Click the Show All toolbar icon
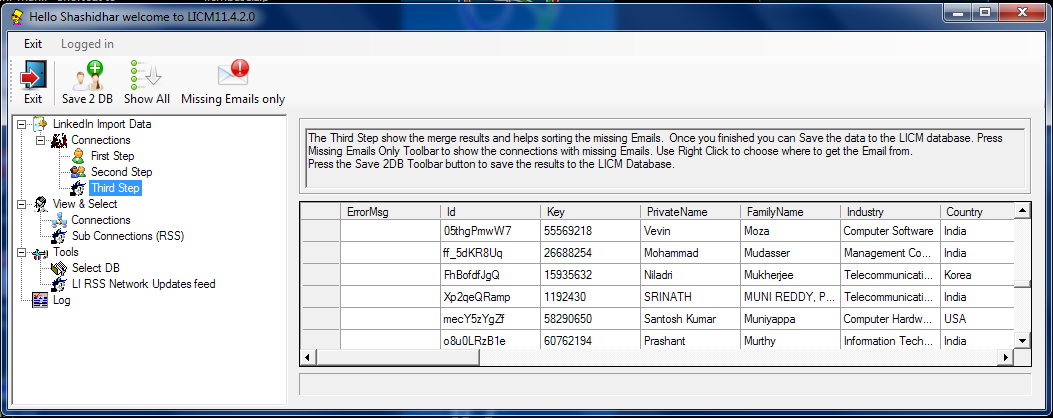Screen dimensions: 1053x418 click(x=146, y=75)
